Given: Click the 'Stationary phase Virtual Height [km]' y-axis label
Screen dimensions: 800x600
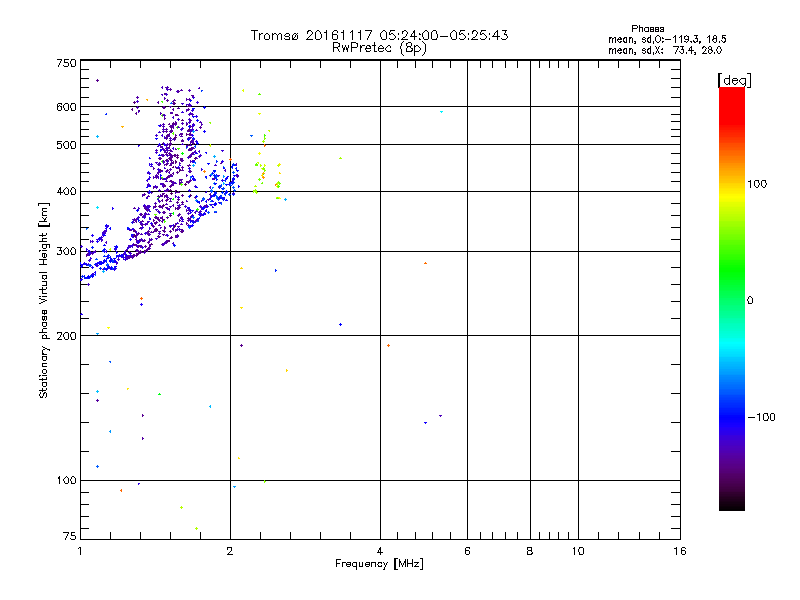Looking at the screenshot, I should [x=44, y=300].
